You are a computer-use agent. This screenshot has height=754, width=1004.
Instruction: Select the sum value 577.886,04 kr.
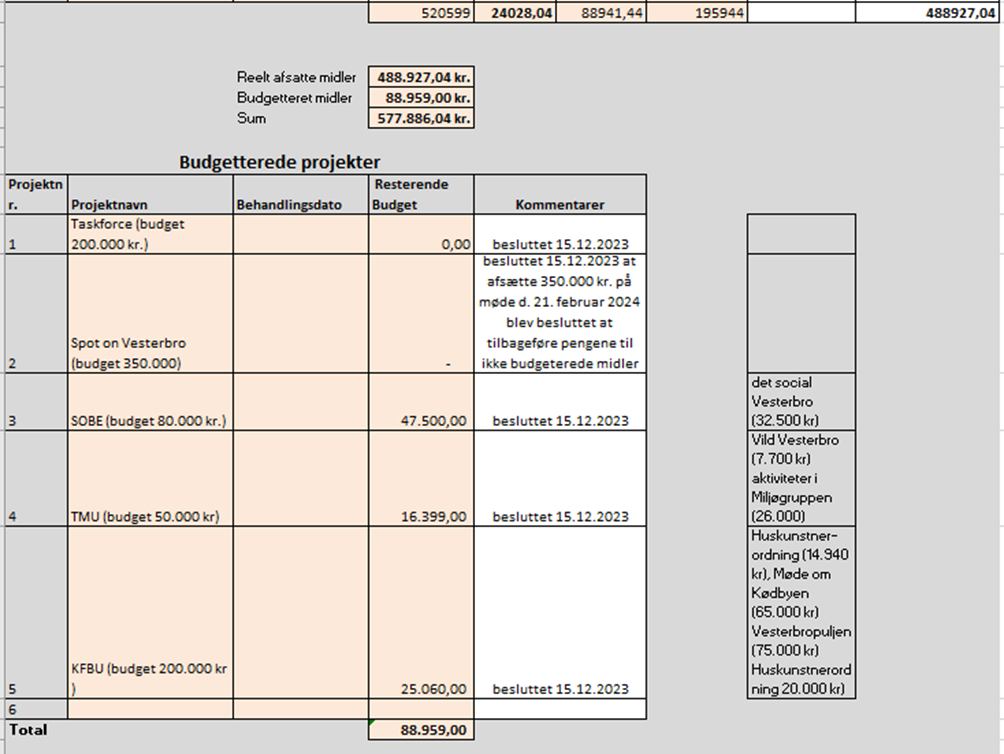[x=421, y=118]
